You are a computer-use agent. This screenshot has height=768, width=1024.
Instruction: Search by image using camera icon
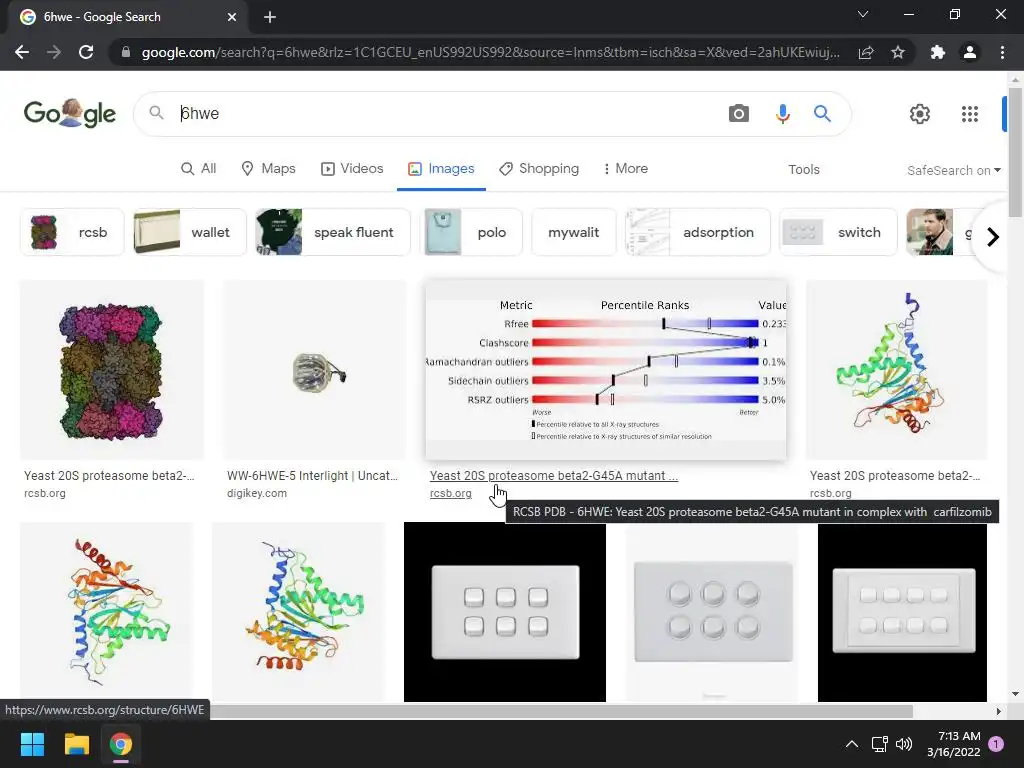(x=739, y=114)
